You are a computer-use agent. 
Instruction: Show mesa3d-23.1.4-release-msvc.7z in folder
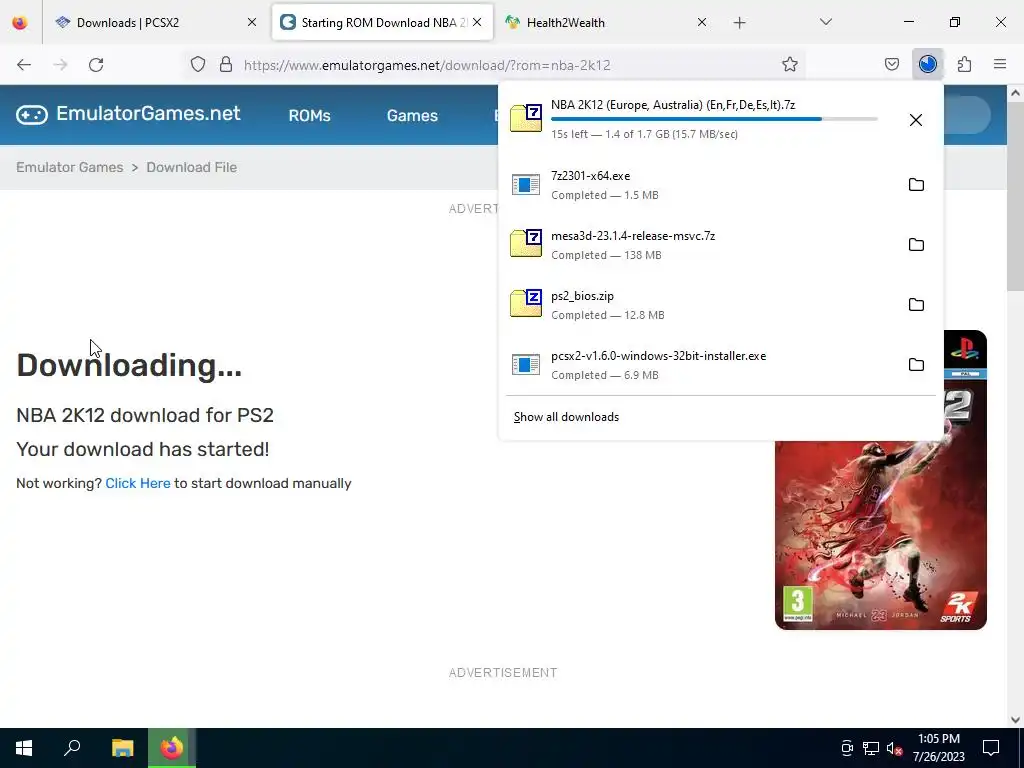click(x=916, y=245)
